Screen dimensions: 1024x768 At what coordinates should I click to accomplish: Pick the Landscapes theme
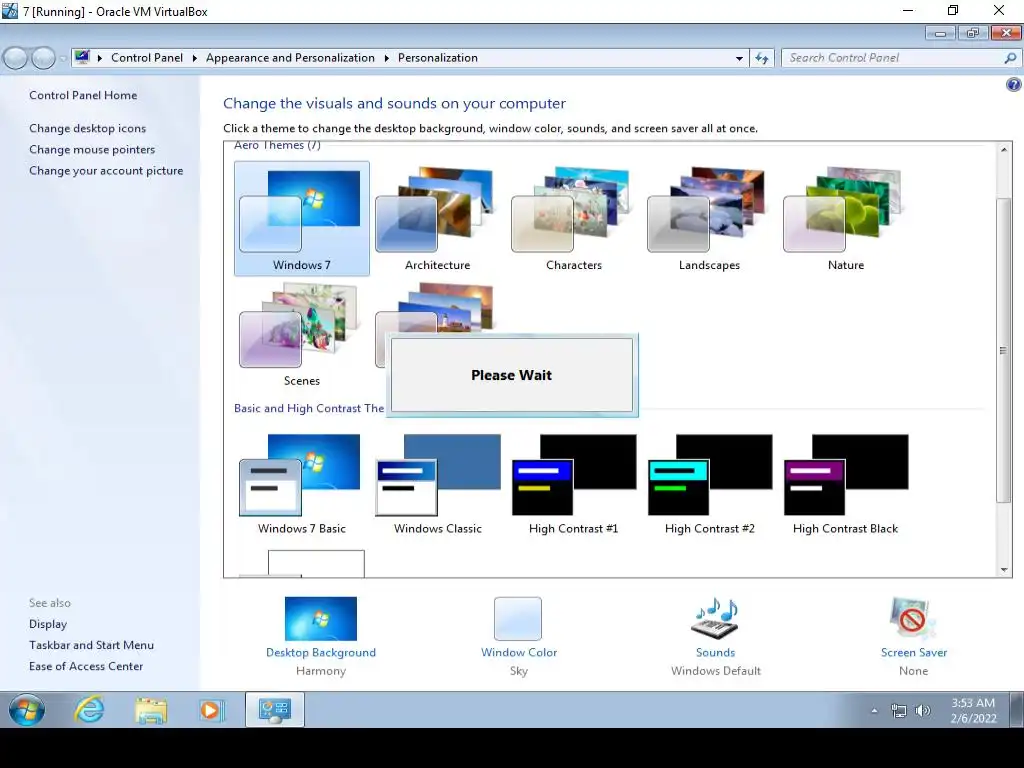(x=709, y=219)
